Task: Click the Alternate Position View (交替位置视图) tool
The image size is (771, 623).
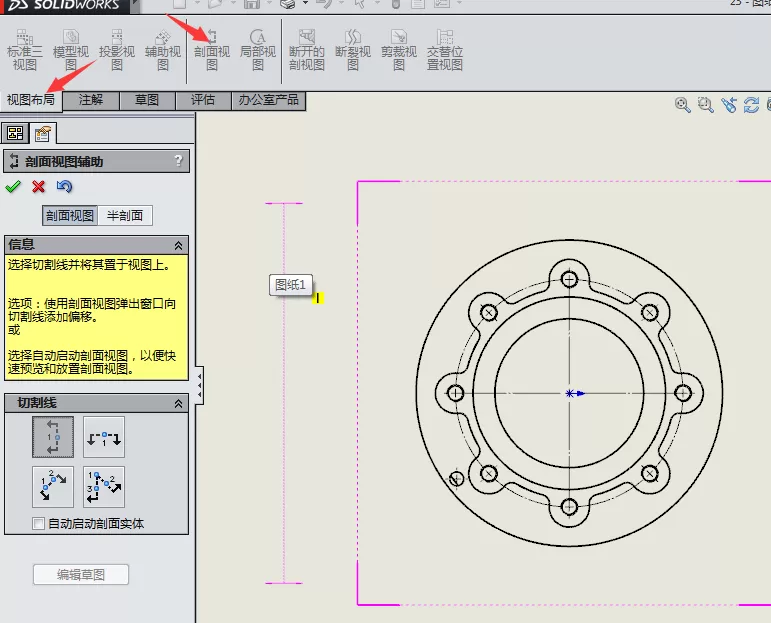Action: click(445, 50)
